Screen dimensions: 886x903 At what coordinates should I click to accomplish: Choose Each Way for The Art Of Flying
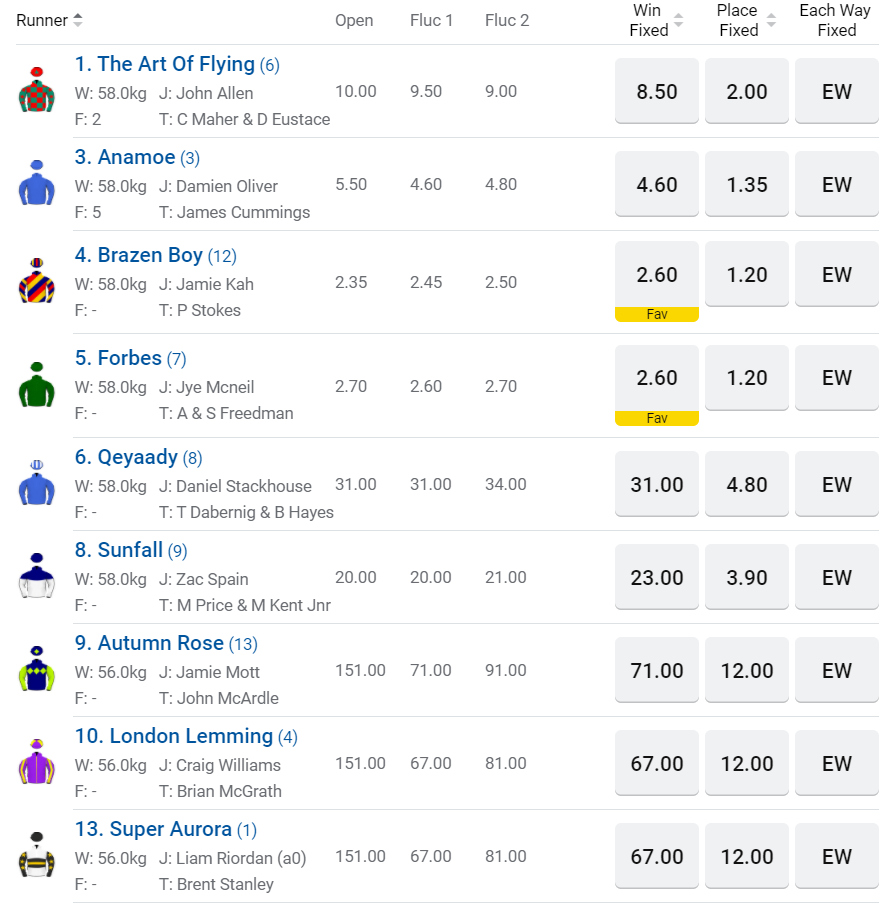(x=837, y=92)
